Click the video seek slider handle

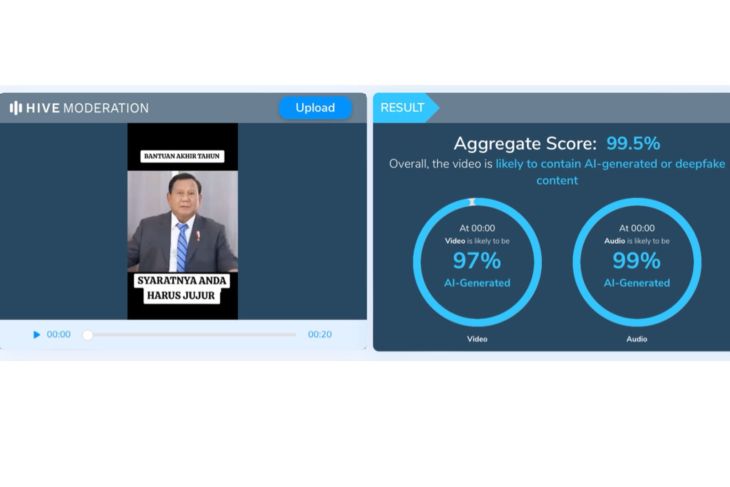click(x=88, y=335)
